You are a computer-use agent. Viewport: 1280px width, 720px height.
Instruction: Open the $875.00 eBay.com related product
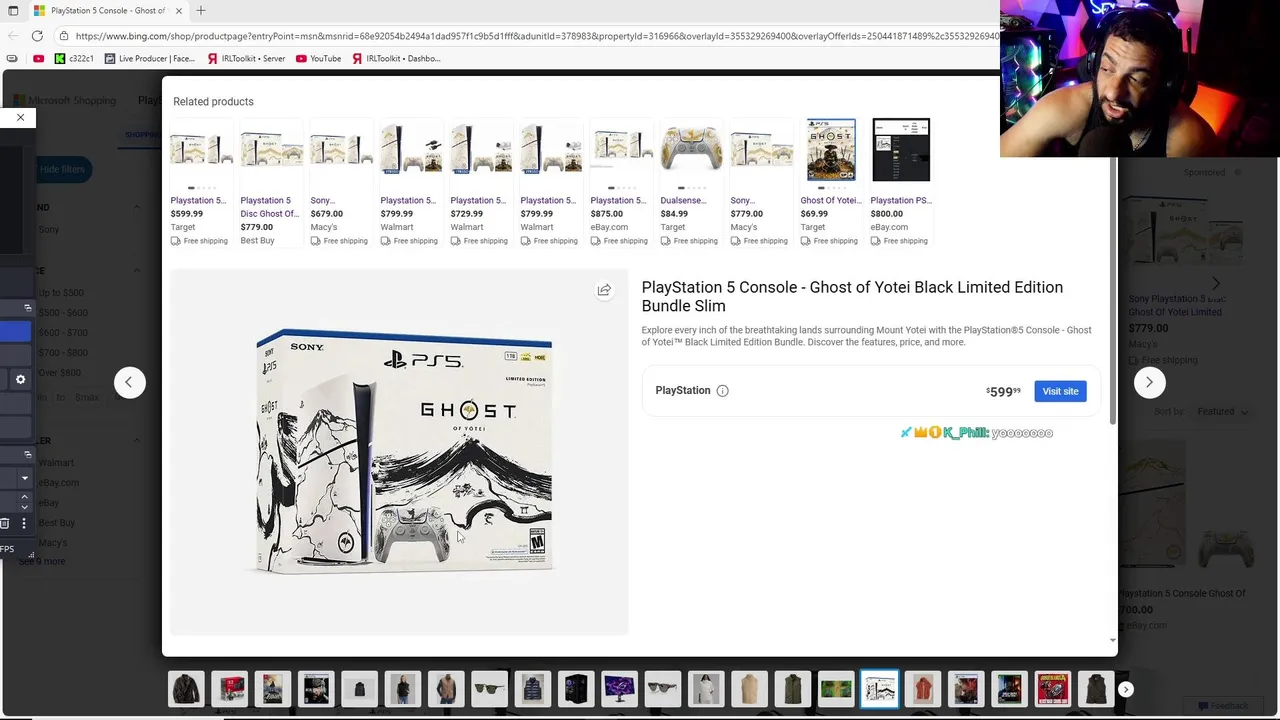(x=621, y=182)
